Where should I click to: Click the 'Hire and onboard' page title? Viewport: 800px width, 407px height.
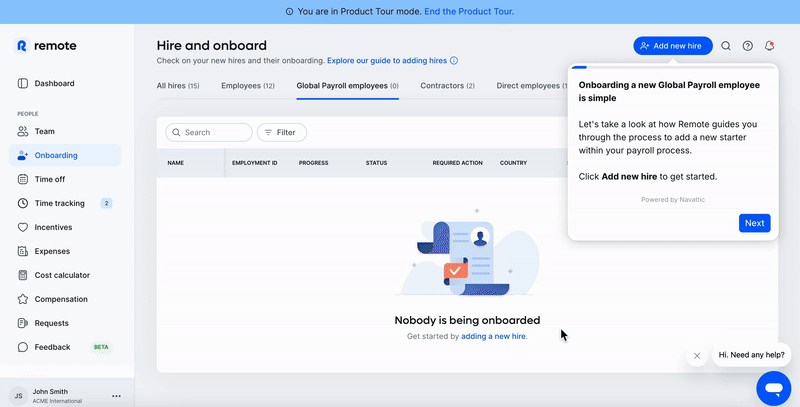click(x=212, y=45)
